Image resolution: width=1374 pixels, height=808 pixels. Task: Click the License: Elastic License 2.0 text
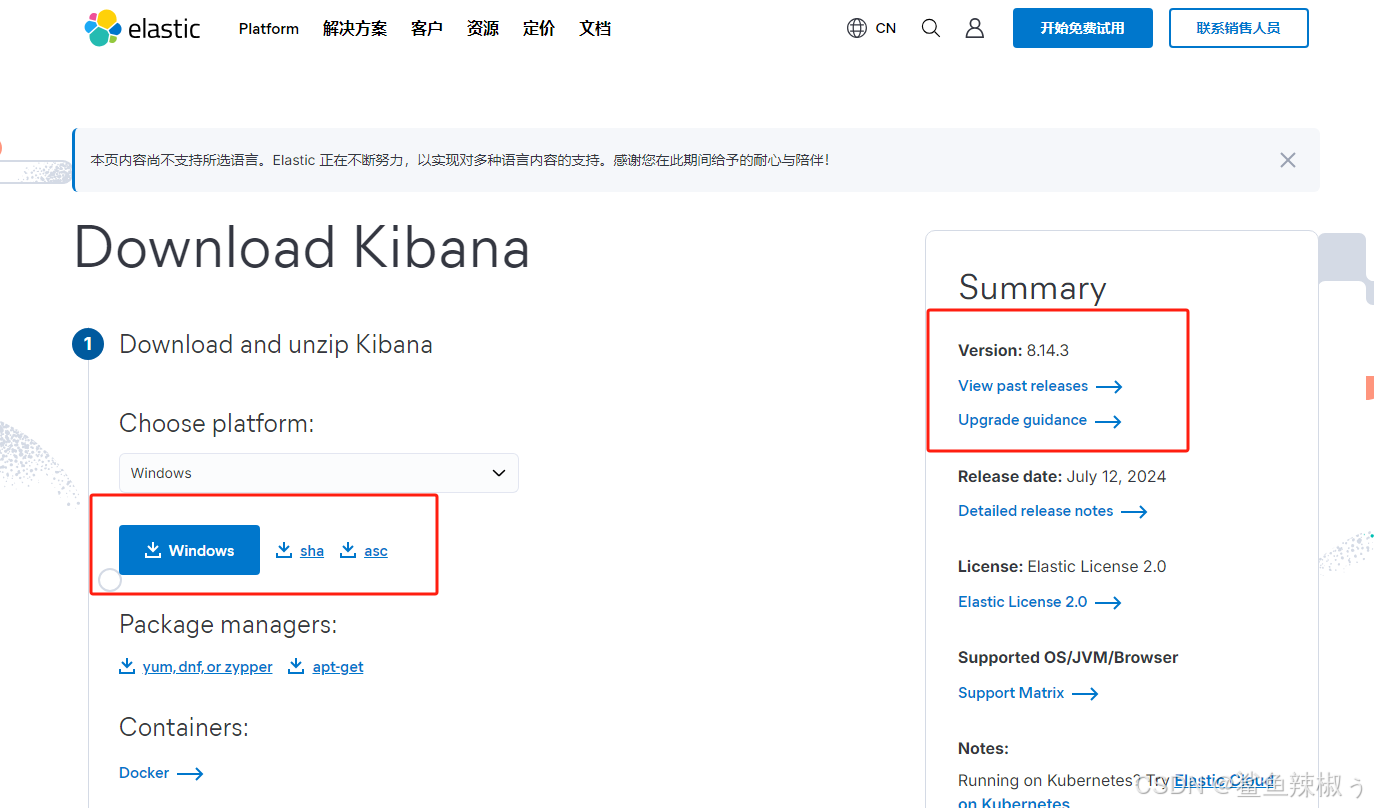pos(1062,567)
